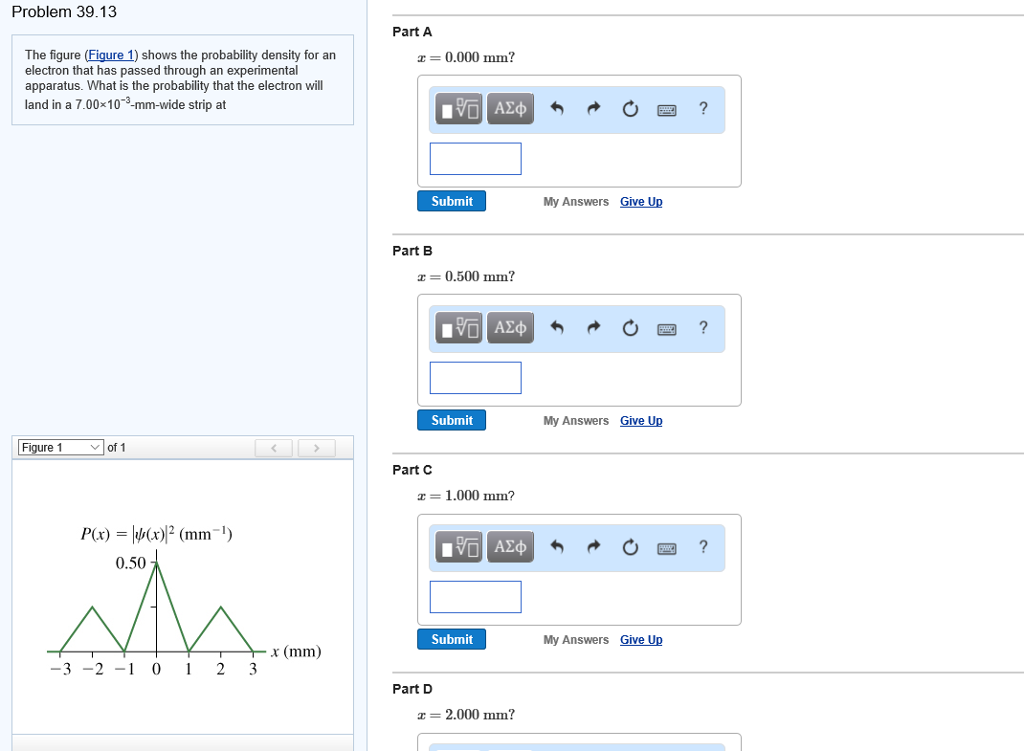Click the Part B answer input box

tap(475, 377)
